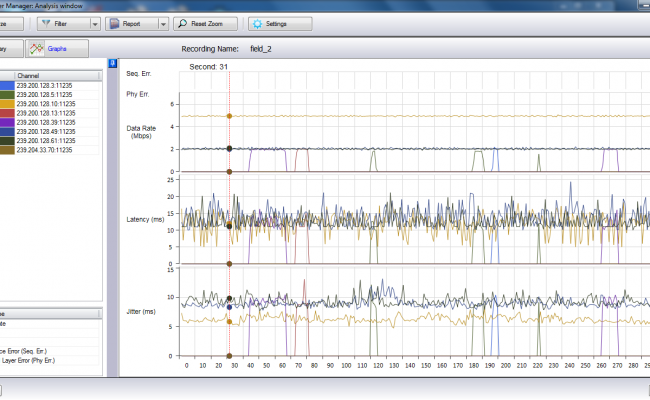The image size is (650, 400).
Task: Open the Filter button
Action: (64, 24)
